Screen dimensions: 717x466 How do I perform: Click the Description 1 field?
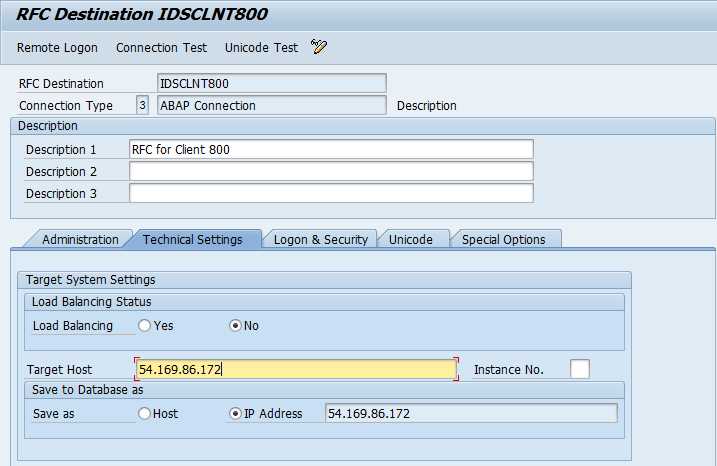click(x=331, y=150)
